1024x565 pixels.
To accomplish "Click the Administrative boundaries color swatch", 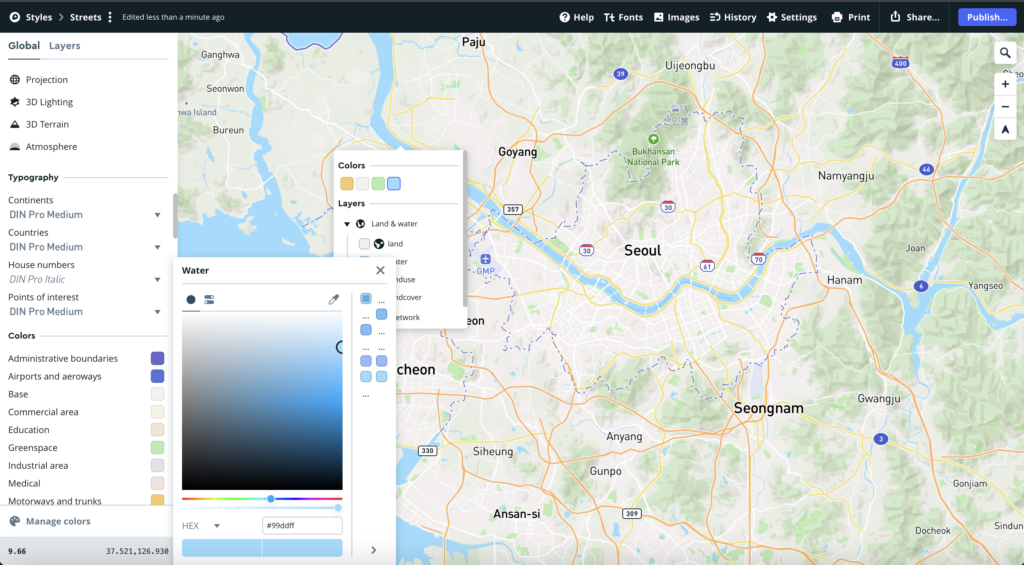I will [x=157, y=358].
